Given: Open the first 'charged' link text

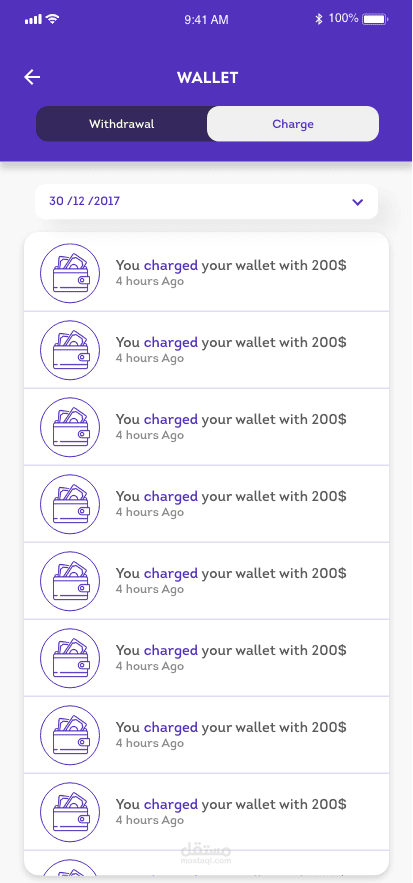Looking at the screenshot, I should [171, 265].
